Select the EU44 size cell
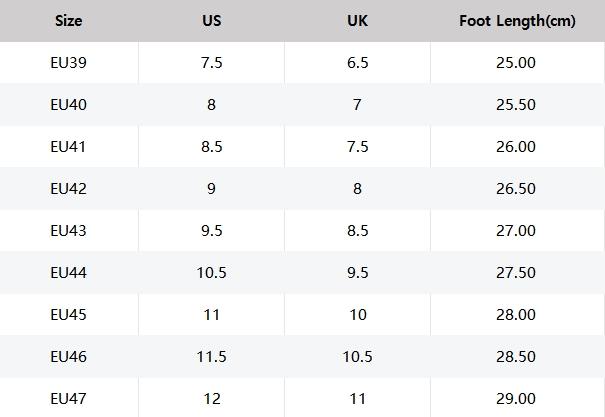The height and width of the screenshot is (417, 605). 68,272
